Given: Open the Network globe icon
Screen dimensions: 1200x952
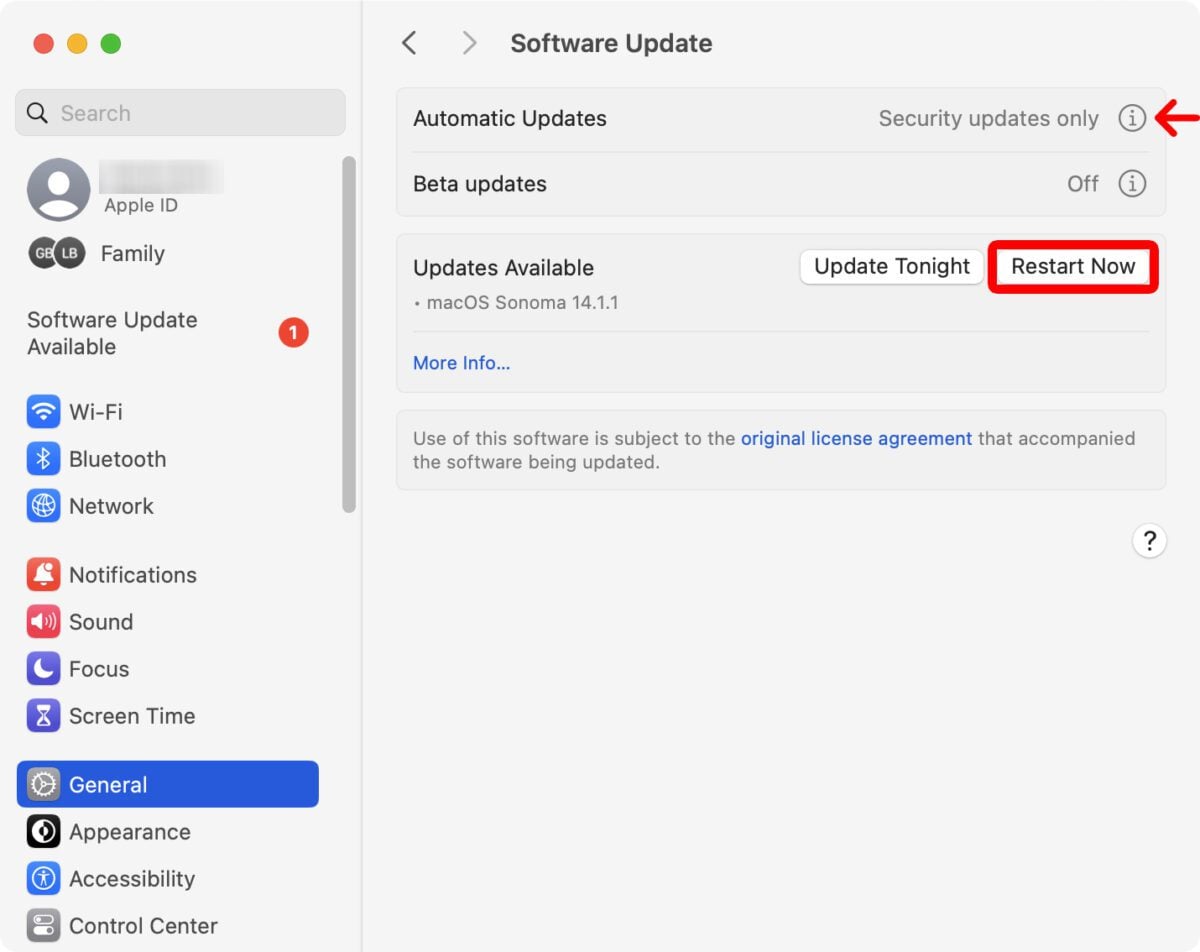Looking at the screenshot, I should click(43, 506).
